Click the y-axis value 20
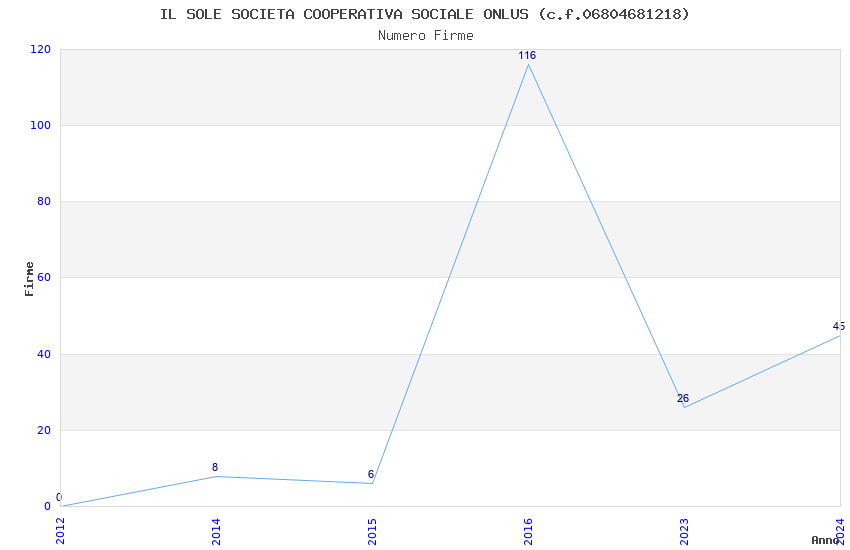This screenshot has height=550, width=850. pos(44,430)
